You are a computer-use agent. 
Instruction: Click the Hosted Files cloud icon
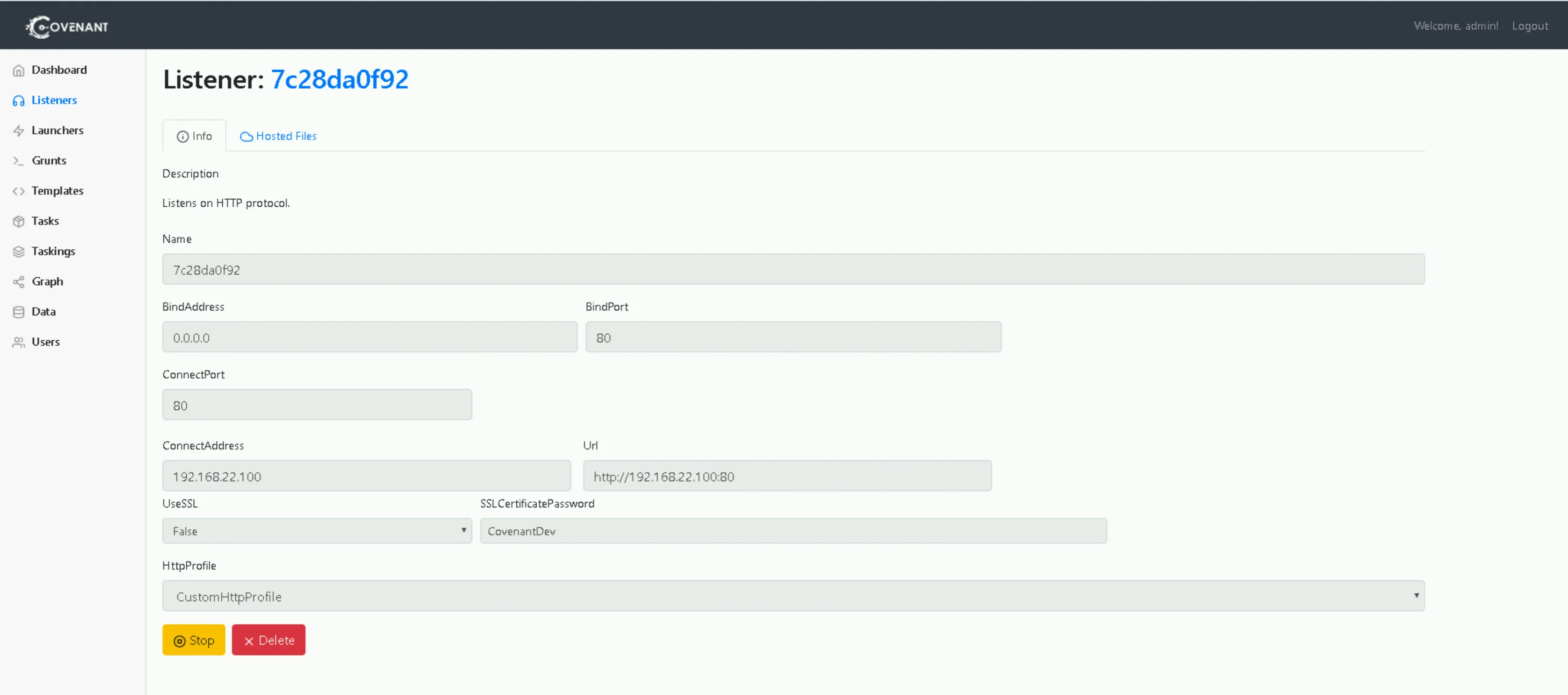tap(246, 136)
